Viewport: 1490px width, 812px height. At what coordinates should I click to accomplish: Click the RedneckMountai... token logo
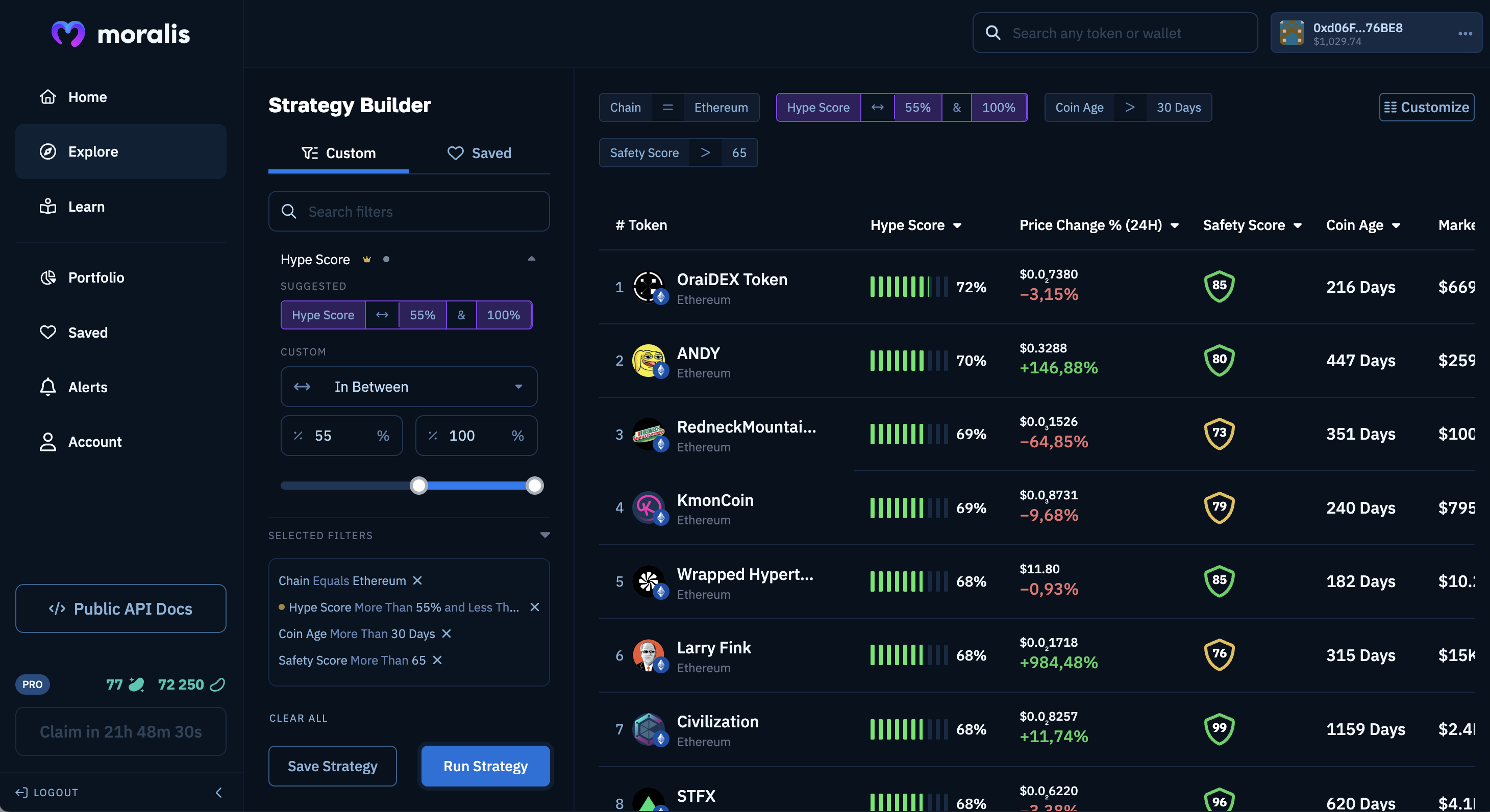click(x=649, y=434)
